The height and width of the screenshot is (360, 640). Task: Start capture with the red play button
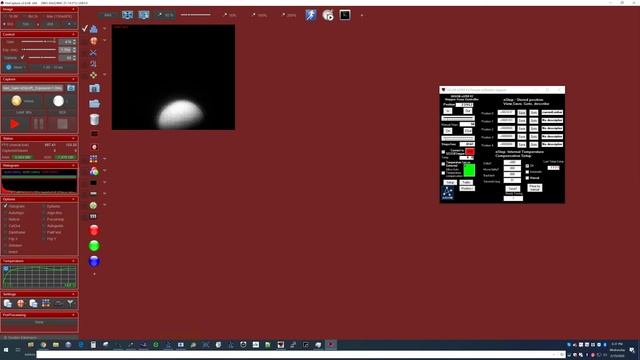click(15, 124)
